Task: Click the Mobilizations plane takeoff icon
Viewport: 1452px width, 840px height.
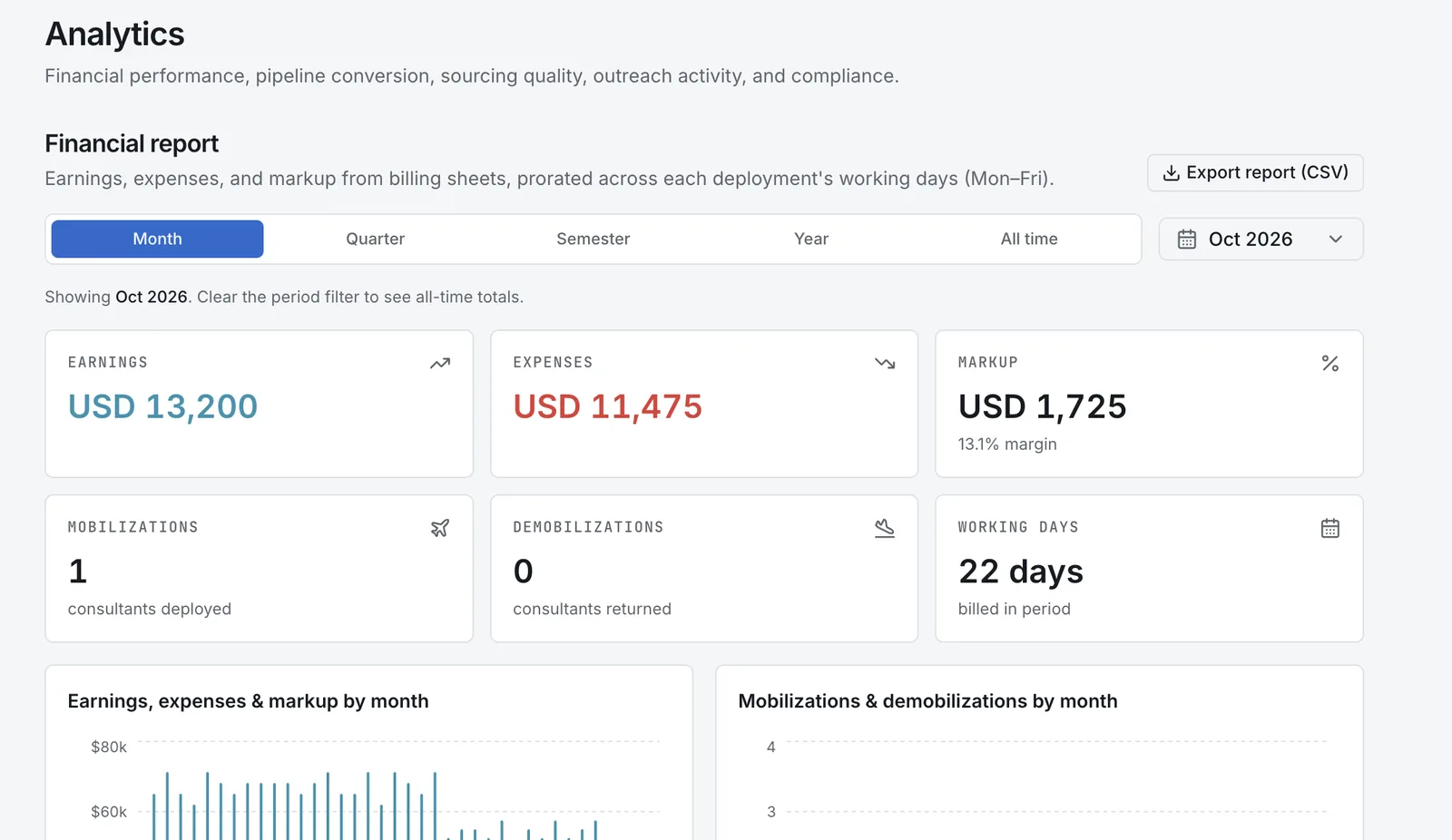Action: click(440, 528)
